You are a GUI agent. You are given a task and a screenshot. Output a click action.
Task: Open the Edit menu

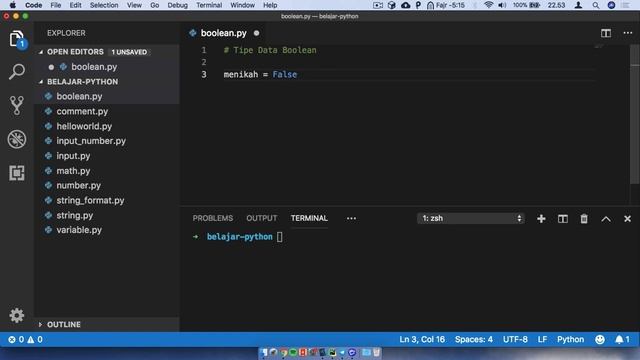click(x=76, y=5)
